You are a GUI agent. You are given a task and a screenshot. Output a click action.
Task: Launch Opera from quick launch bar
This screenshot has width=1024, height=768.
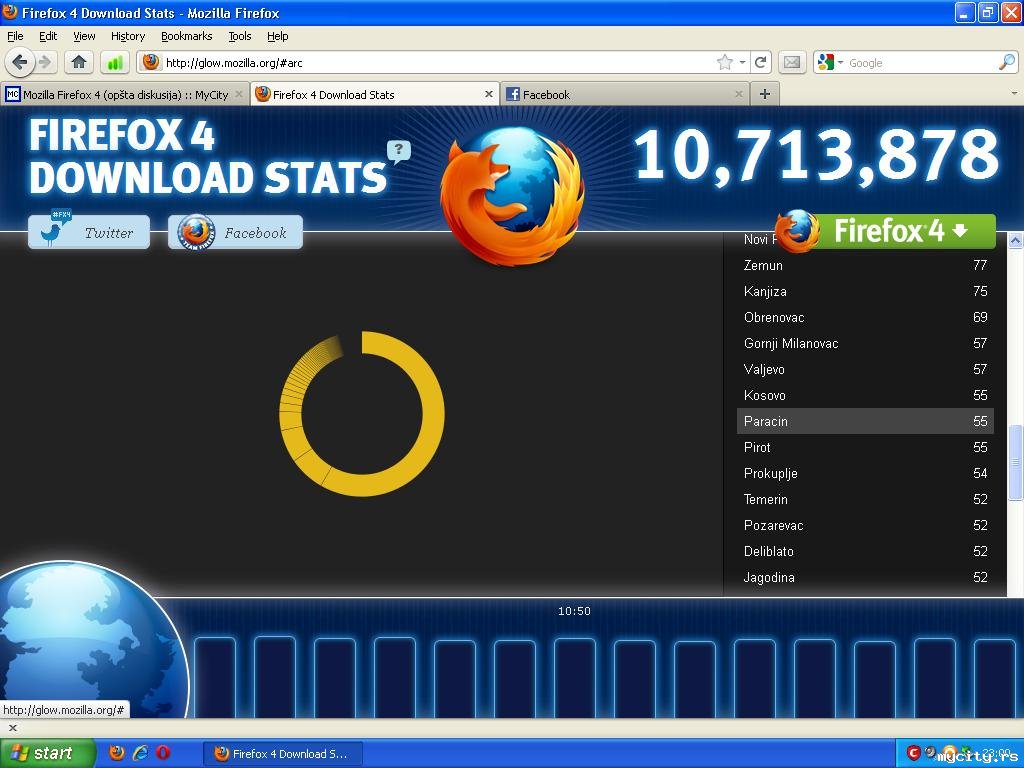(x=163, y=753)
